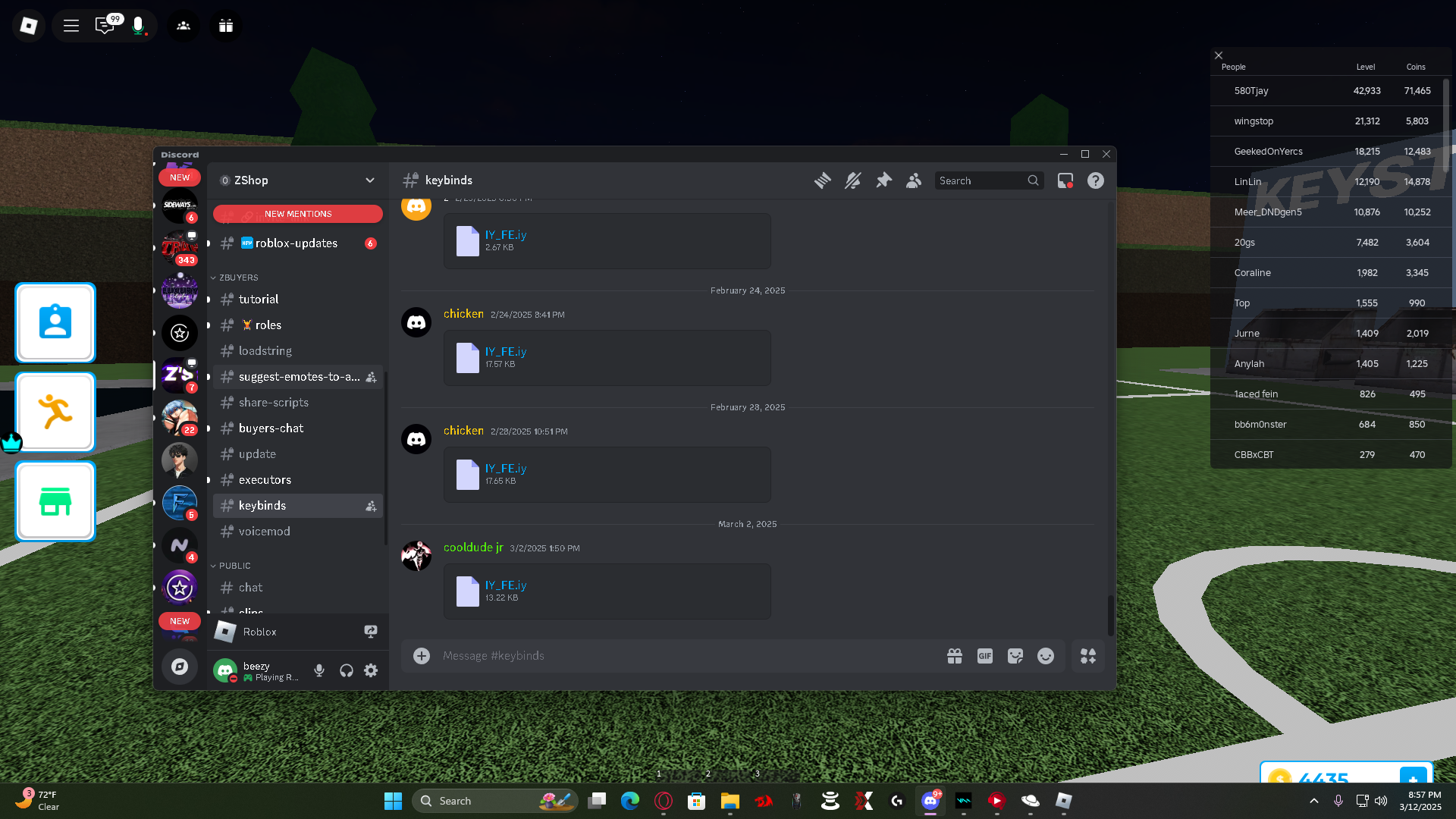
Task: Open Discord user settings gear
Action: click(x=371, y=670)
